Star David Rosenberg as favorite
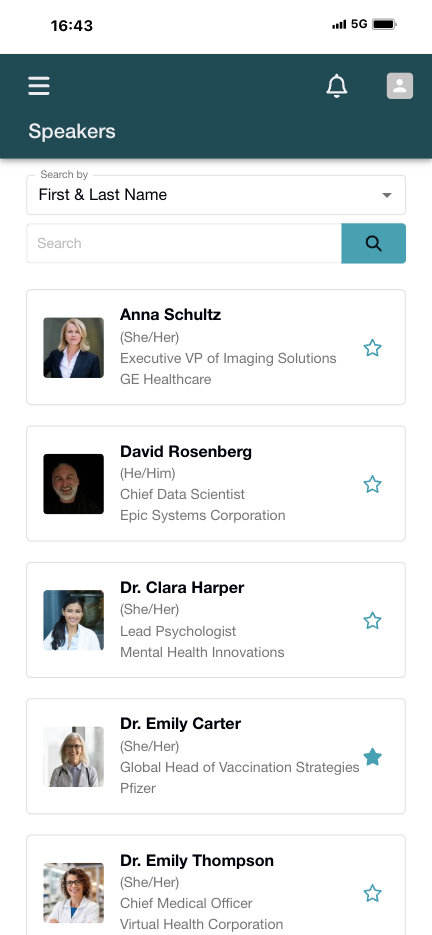Viewport: 432px width, 935px height. click(372, 484)
